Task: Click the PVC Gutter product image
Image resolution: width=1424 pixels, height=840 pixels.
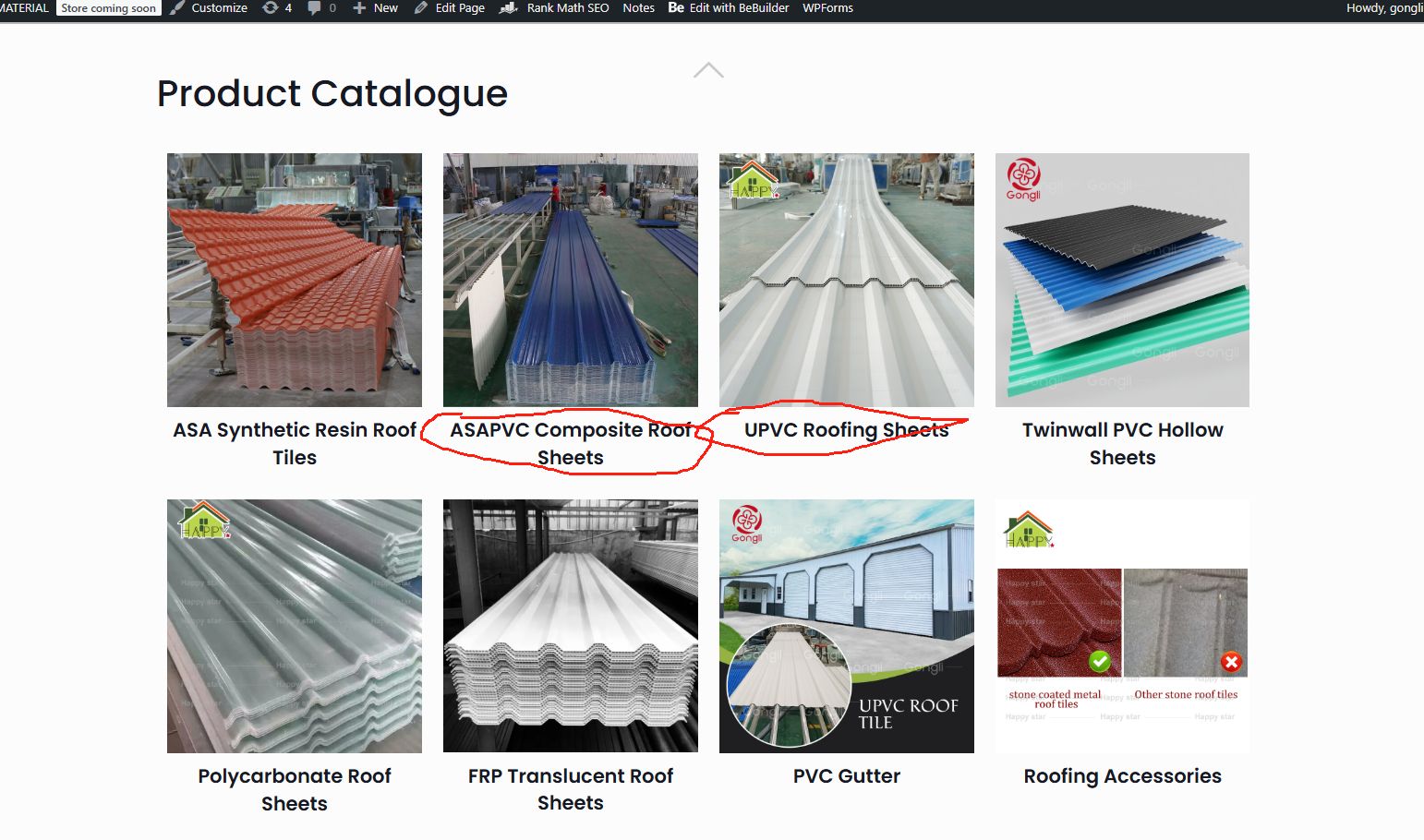Action: click(846, 626)
